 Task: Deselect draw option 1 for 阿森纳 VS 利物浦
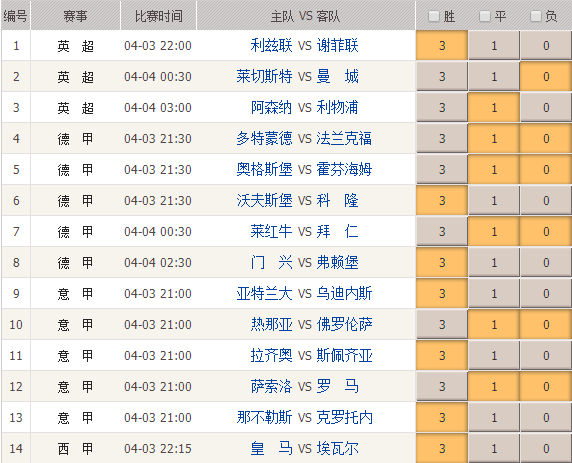click(494, 108)
